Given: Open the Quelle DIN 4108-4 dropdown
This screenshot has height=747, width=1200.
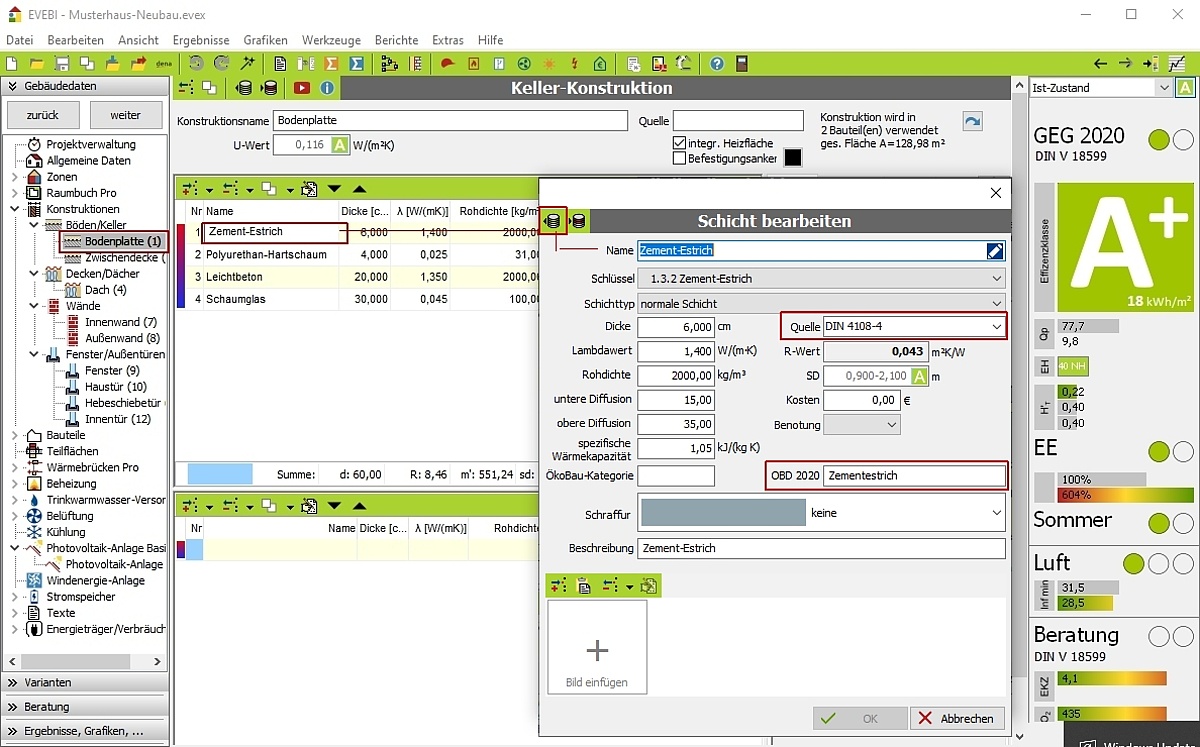Looking at the screenshot, I should click(995, 326).
